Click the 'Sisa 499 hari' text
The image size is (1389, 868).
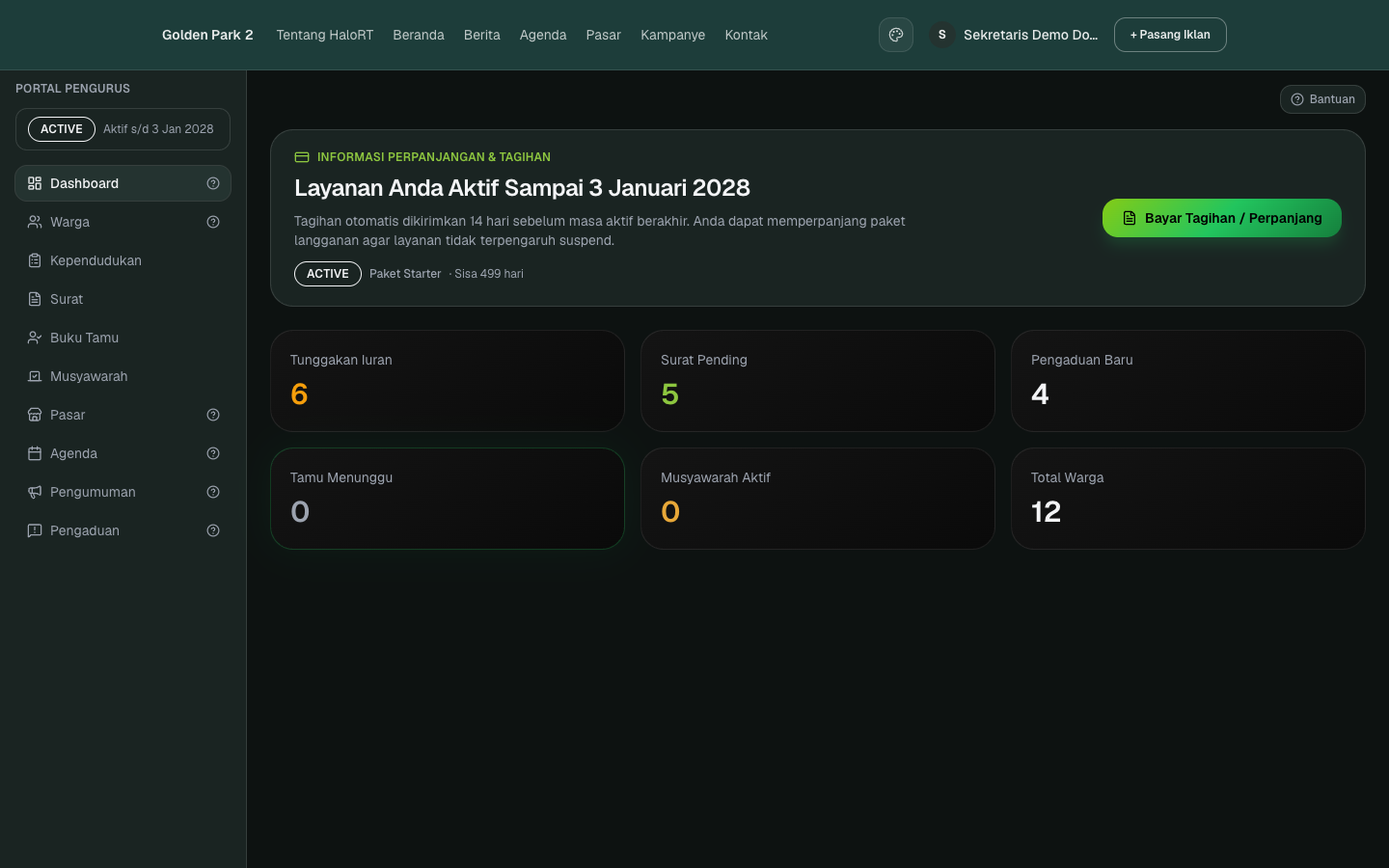click(x=489, y=274)
